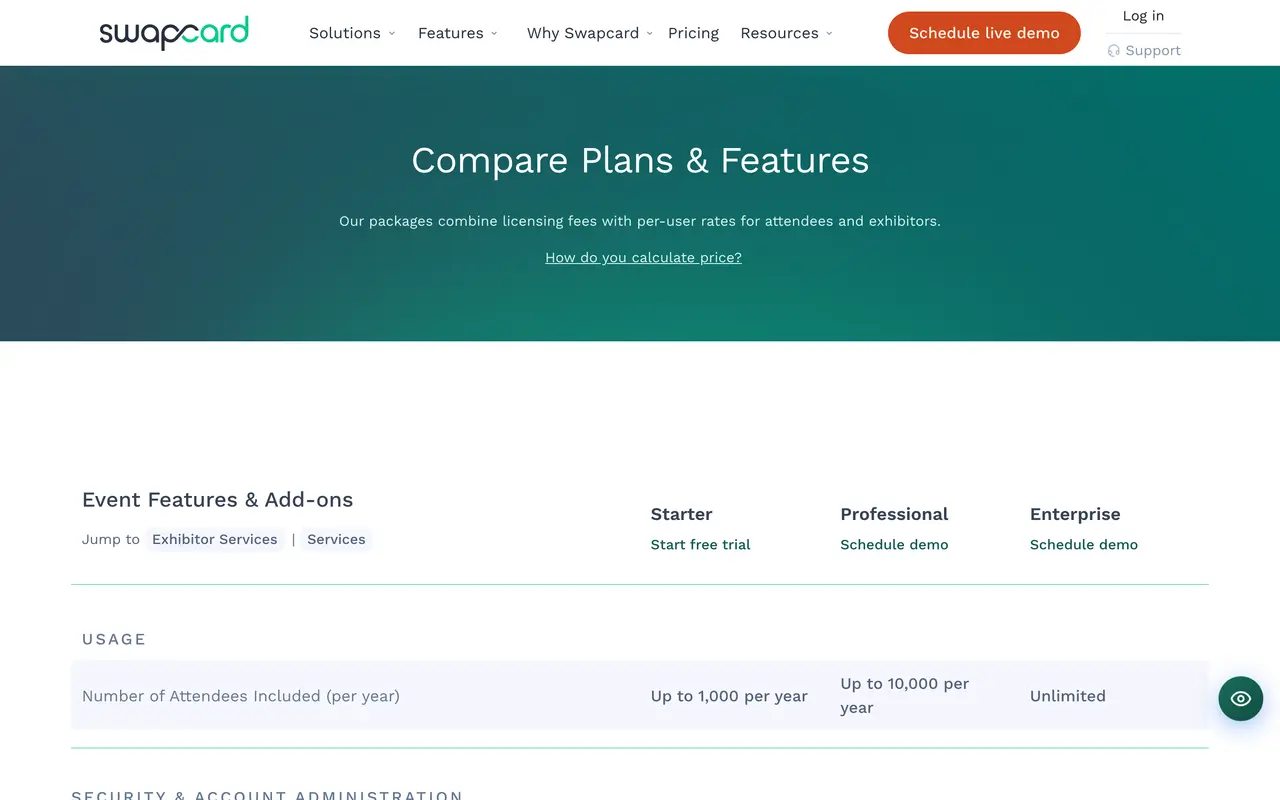Screen dimensions: 1280x800
Task: Click the Enterprise plan heading
Action: point(1075,514)
